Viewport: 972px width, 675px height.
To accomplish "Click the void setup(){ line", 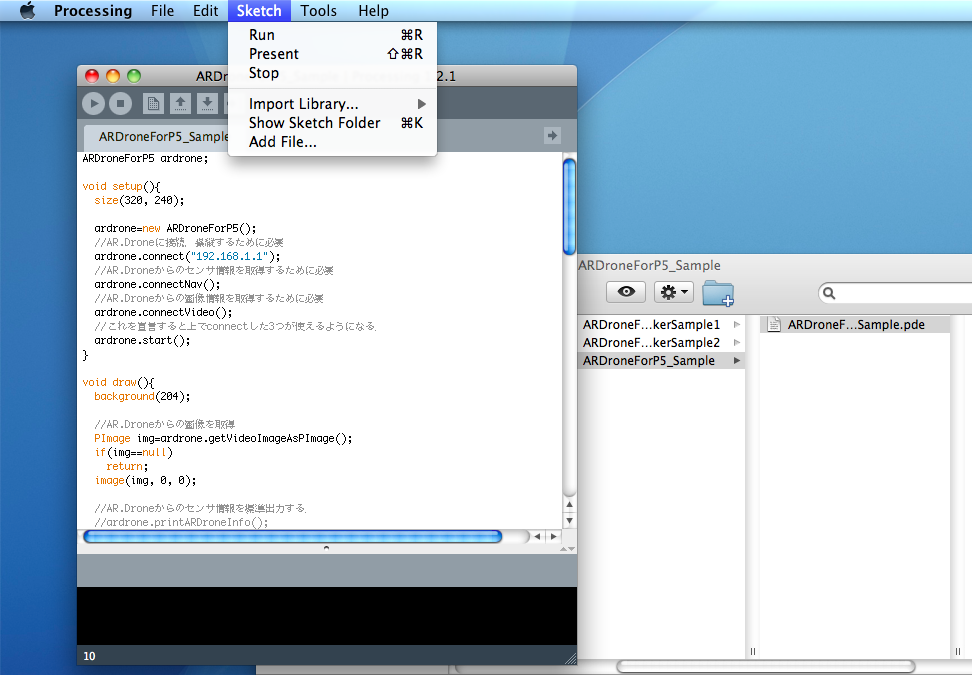I will [x=121, y=186].
